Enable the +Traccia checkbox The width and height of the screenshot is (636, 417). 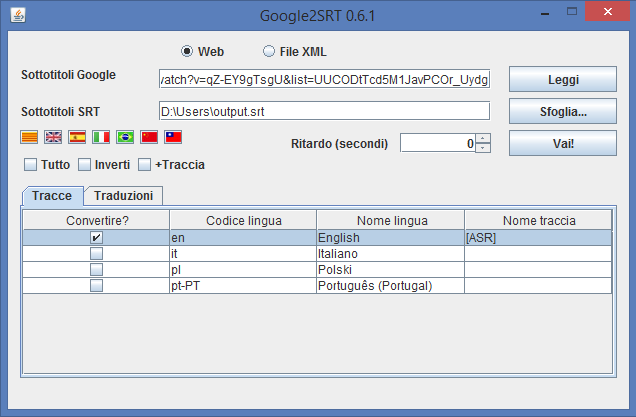(x=144, y=165)
